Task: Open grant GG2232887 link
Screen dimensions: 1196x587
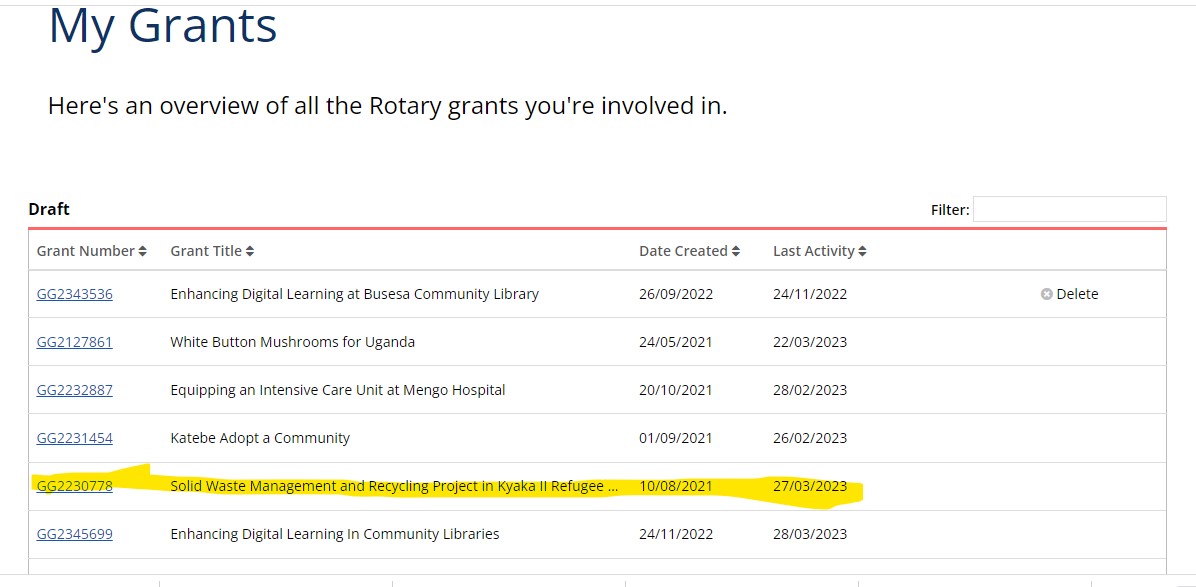Action: click(x=75, y=390)
